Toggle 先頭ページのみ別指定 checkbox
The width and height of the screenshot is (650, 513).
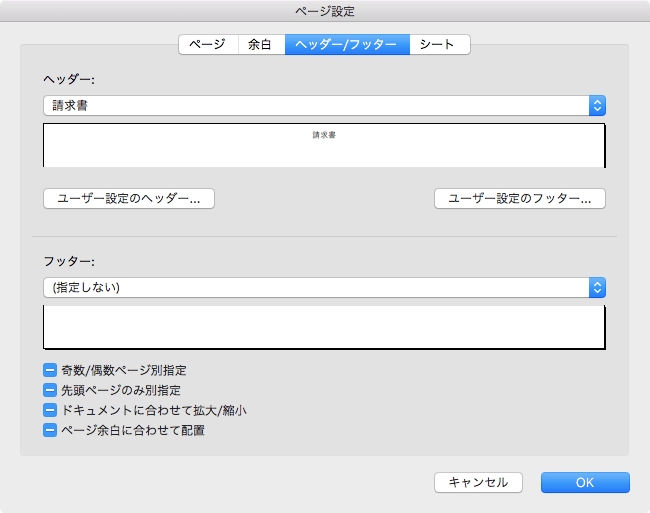click(50, 390)
